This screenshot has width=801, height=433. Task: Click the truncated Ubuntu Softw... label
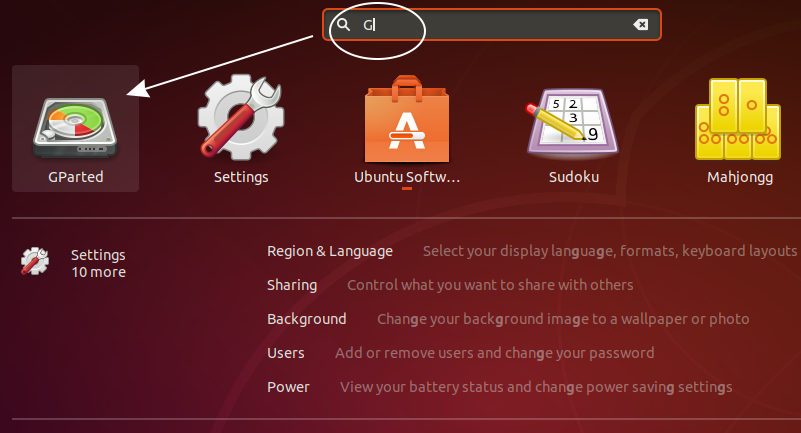pos(407,177)
